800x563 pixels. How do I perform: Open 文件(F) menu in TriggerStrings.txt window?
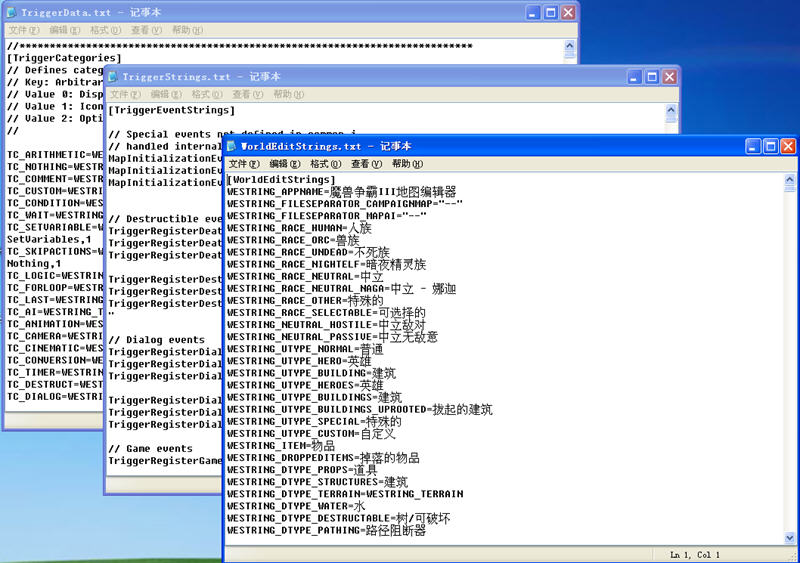pos(125,94)
